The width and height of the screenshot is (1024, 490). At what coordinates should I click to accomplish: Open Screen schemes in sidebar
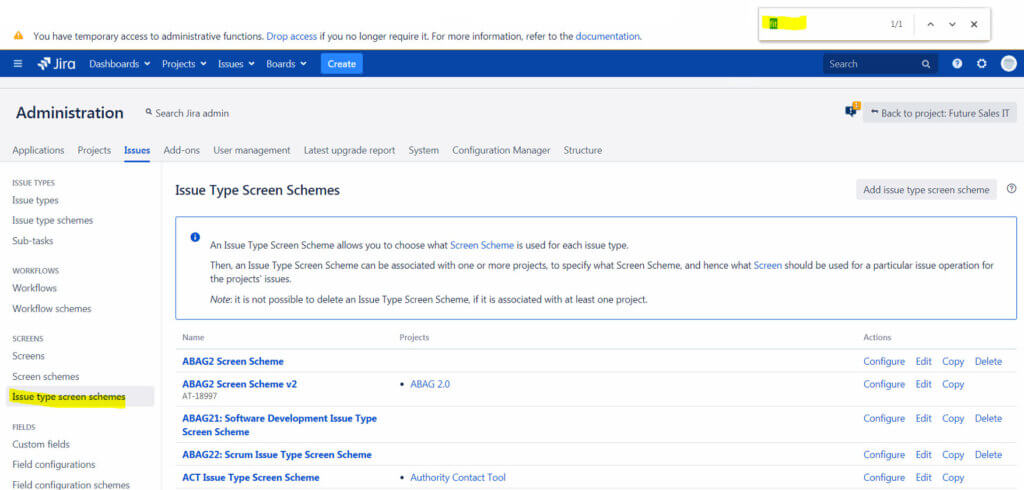(46, 377)
